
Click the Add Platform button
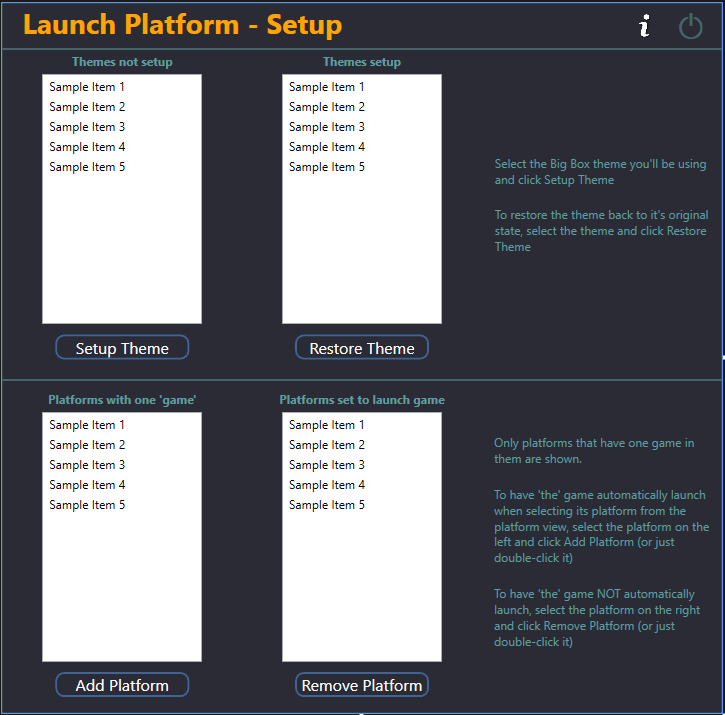tap(122, 685)
